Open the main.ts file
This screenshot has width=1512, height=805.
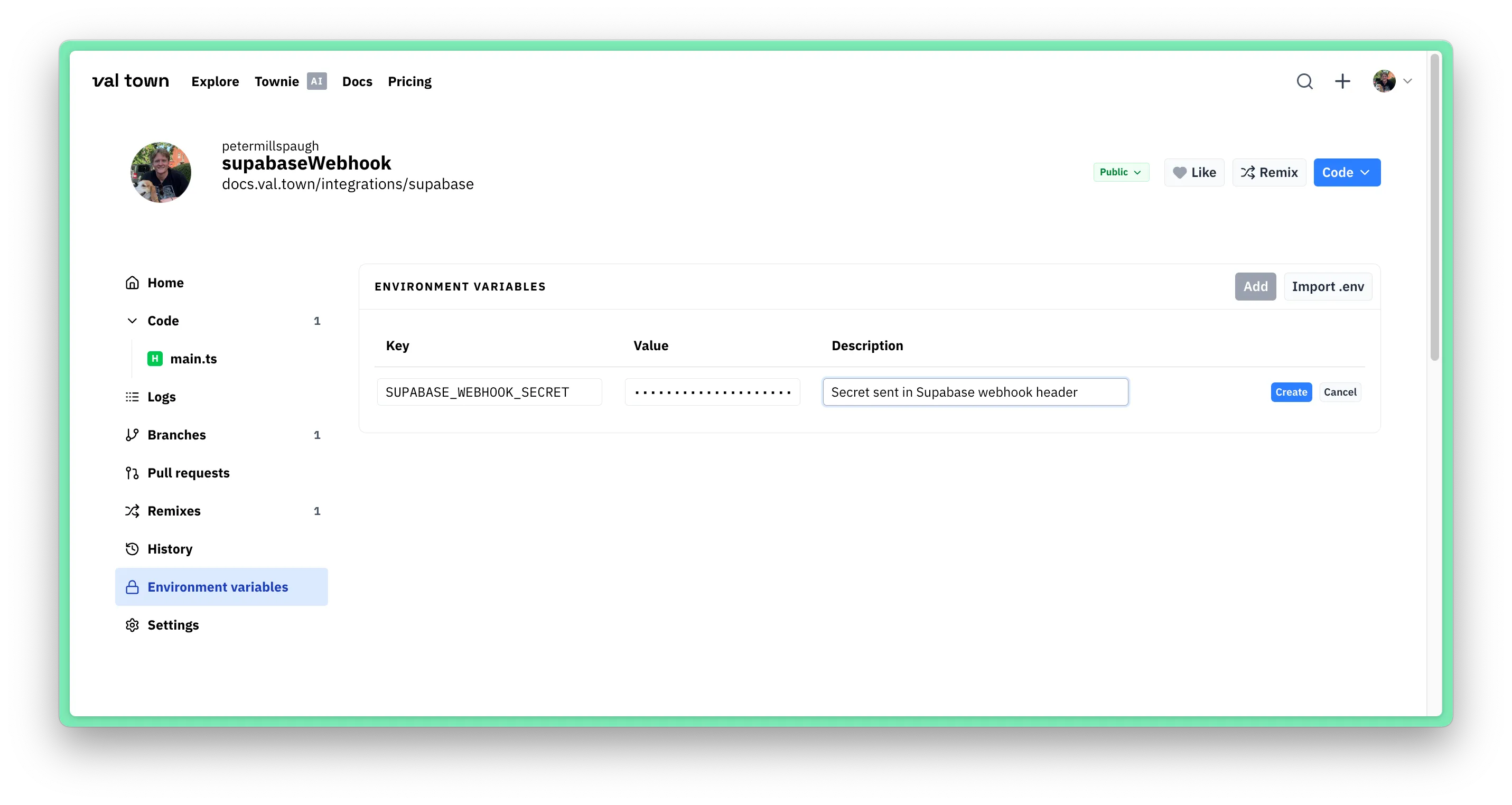coord(192,359)
